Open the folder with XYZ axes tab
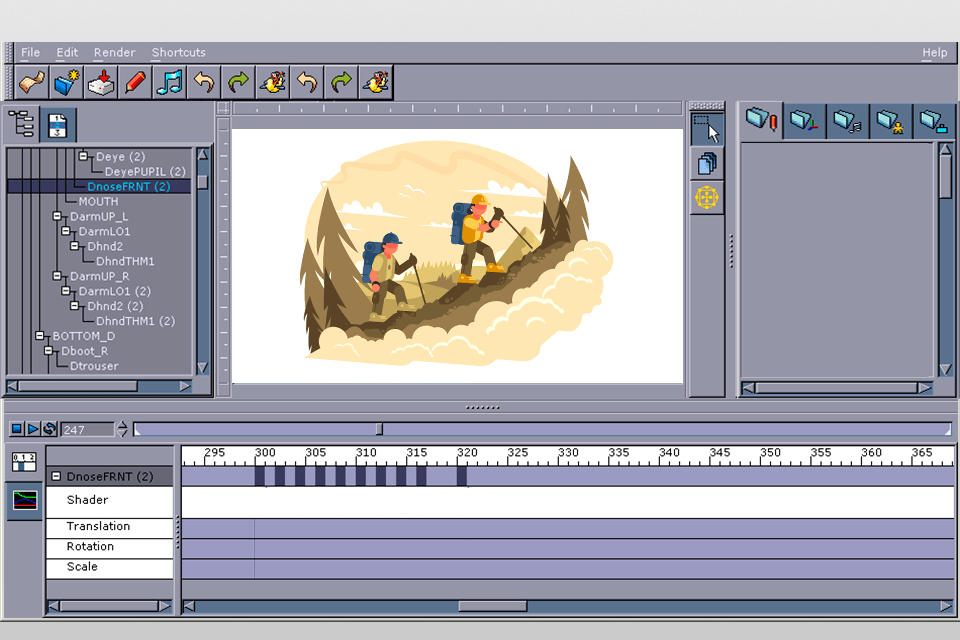 (804, 121)
